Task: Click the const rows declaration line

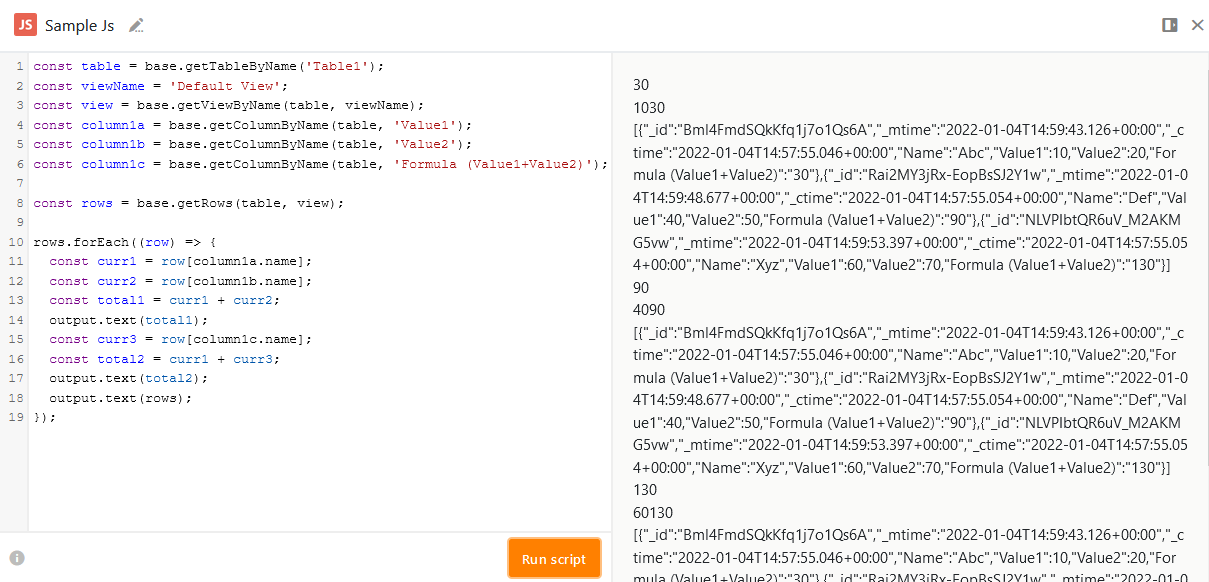Action: point(188,203)
